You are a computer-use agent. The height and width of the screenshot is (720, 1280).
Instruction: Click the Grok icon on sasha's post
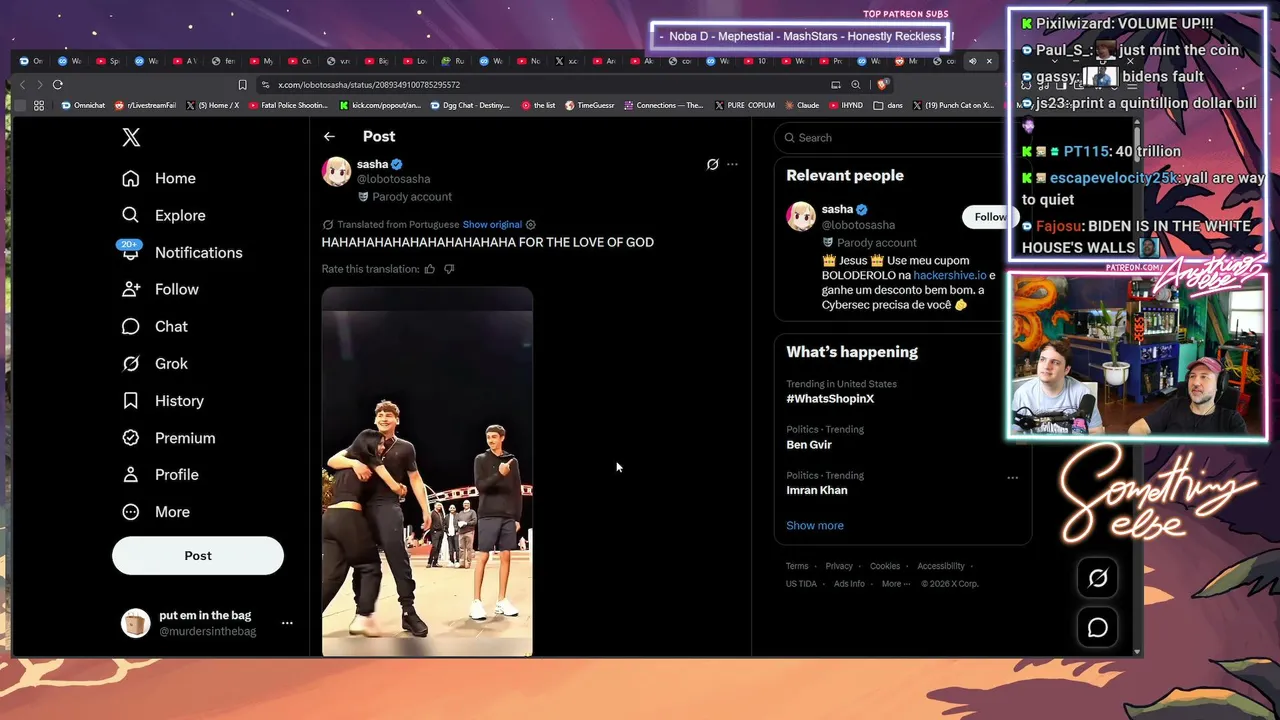(x=712, y=164)
